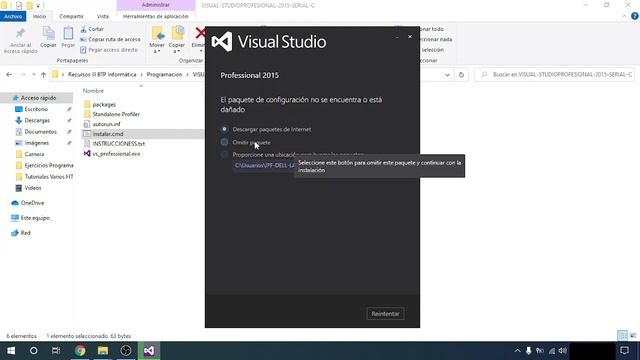Open Escritorio in navigation pane
Screen dimensions: 640x360
[x=31, y=109]
